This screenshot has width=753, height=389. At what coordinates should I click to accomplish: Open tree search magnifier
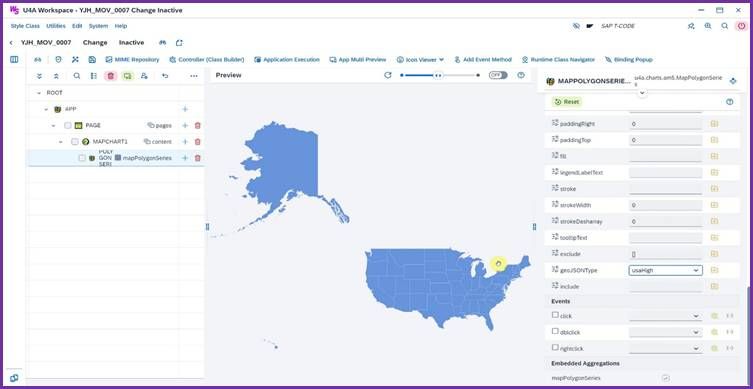pos(77,76)
